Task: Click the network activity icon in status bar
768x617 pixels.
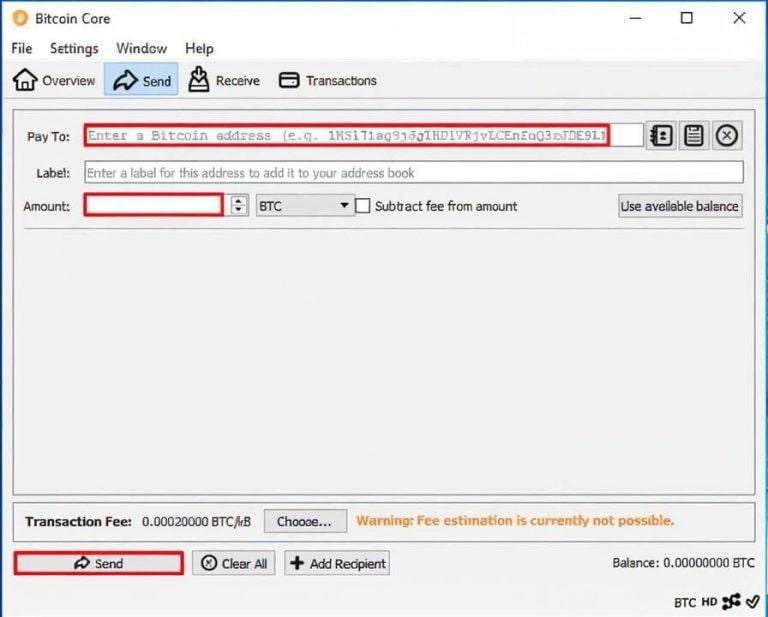Action: tap(732, 602)
